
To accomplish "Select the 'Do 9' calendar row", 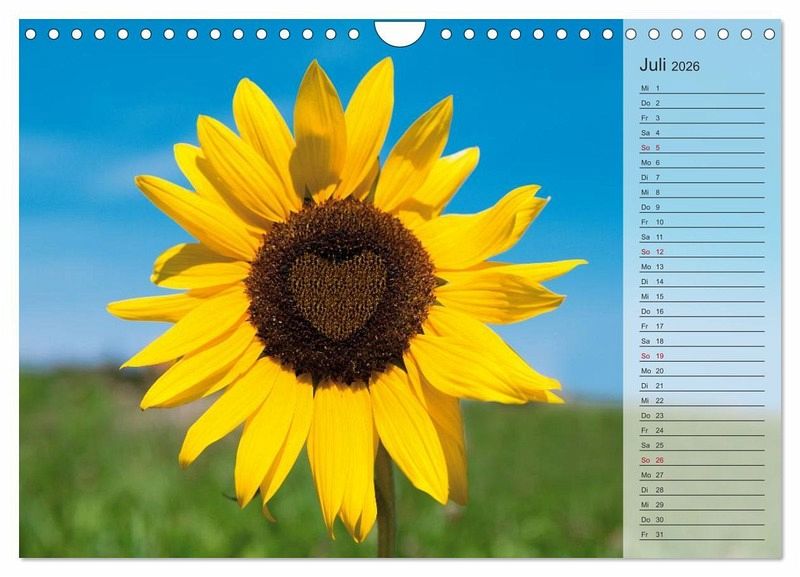I will click(x=702, y=207).
